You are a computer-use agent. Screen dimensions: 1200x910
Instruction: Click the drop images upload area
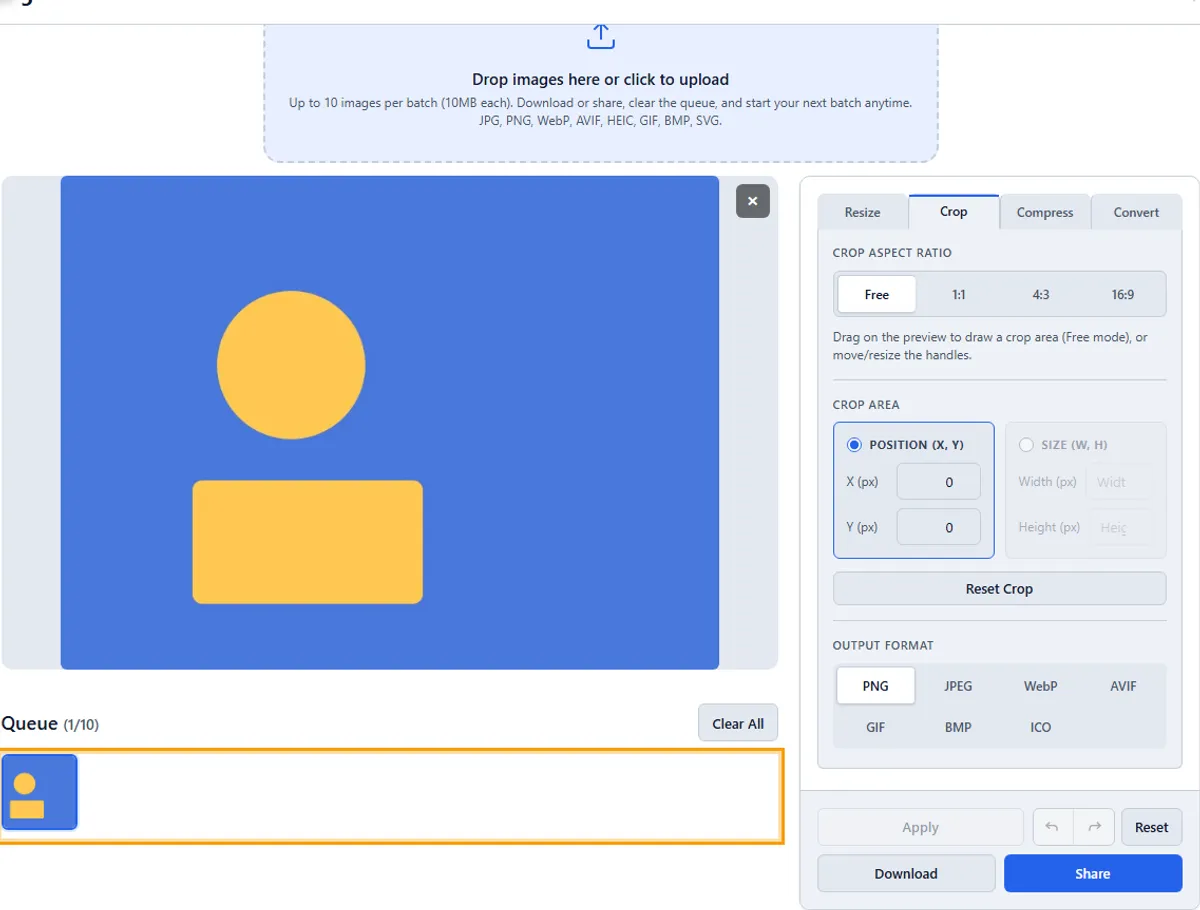pyautogui.click(x=600, y=92)
